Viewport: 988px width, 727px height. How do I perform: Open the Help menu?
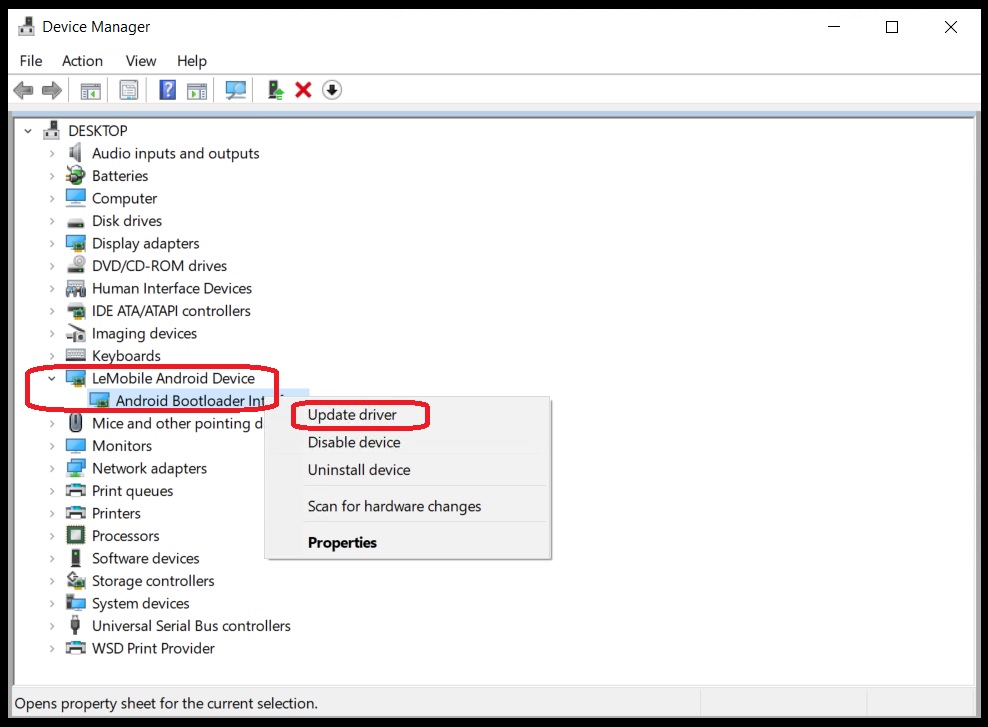pyautogui.click(x=192, y=61)
